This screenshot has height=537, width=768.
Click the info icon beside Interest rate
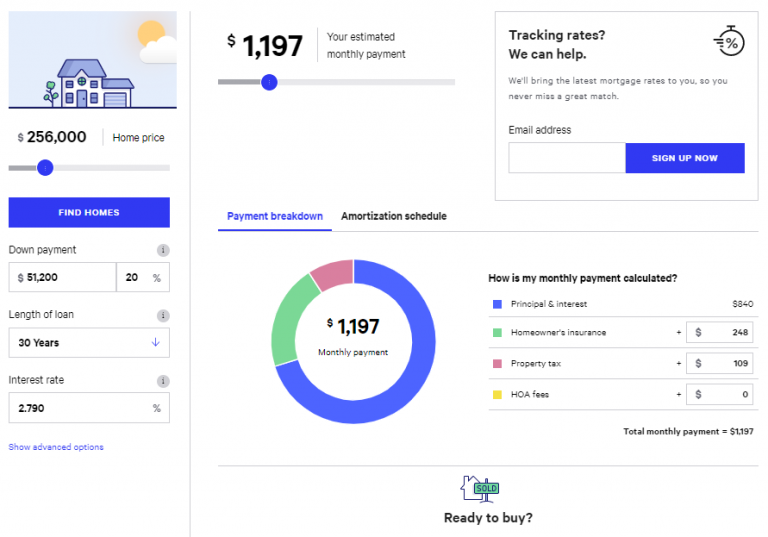(163, 381)
